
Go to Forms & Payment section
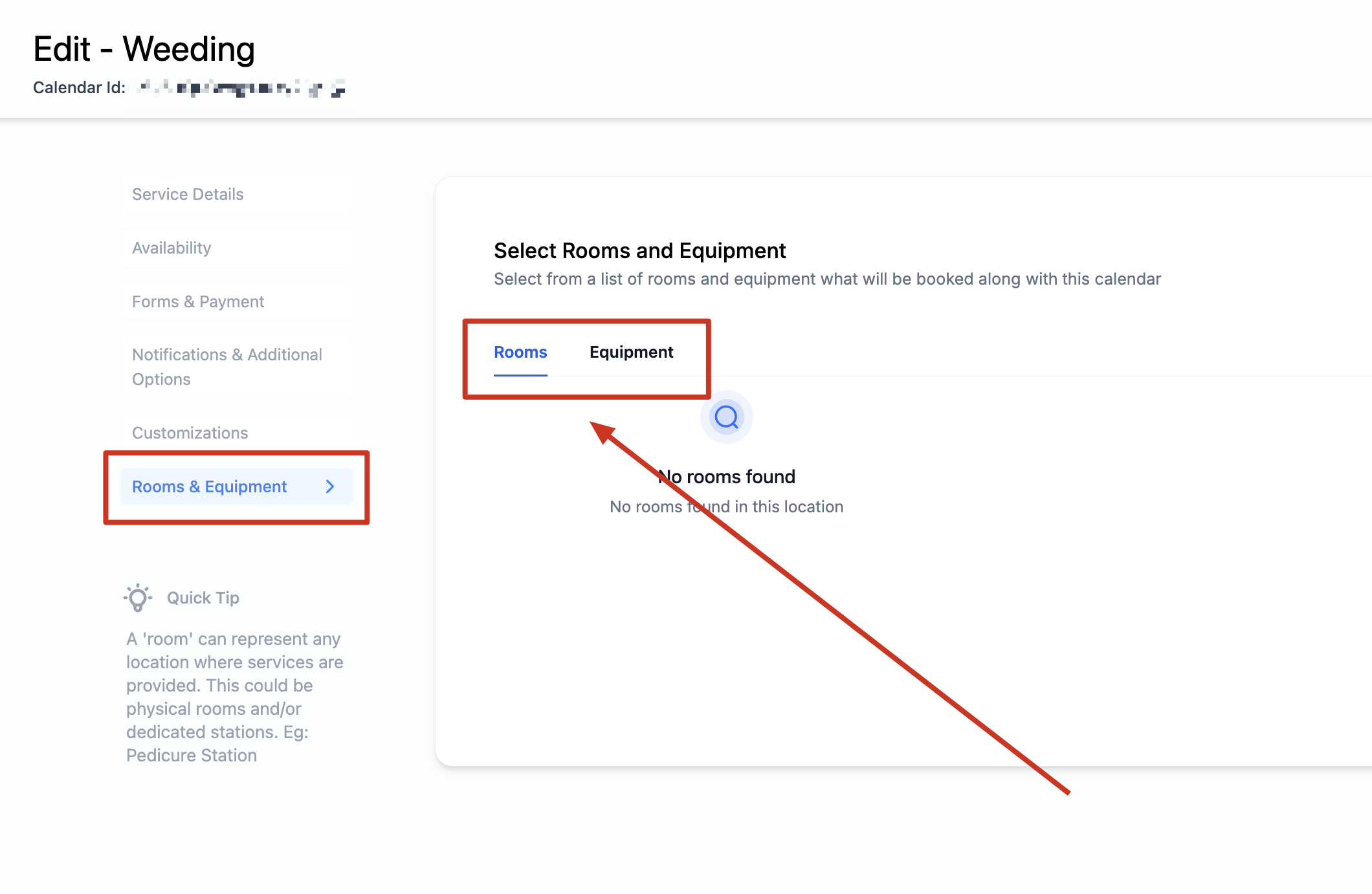point(198,301)
